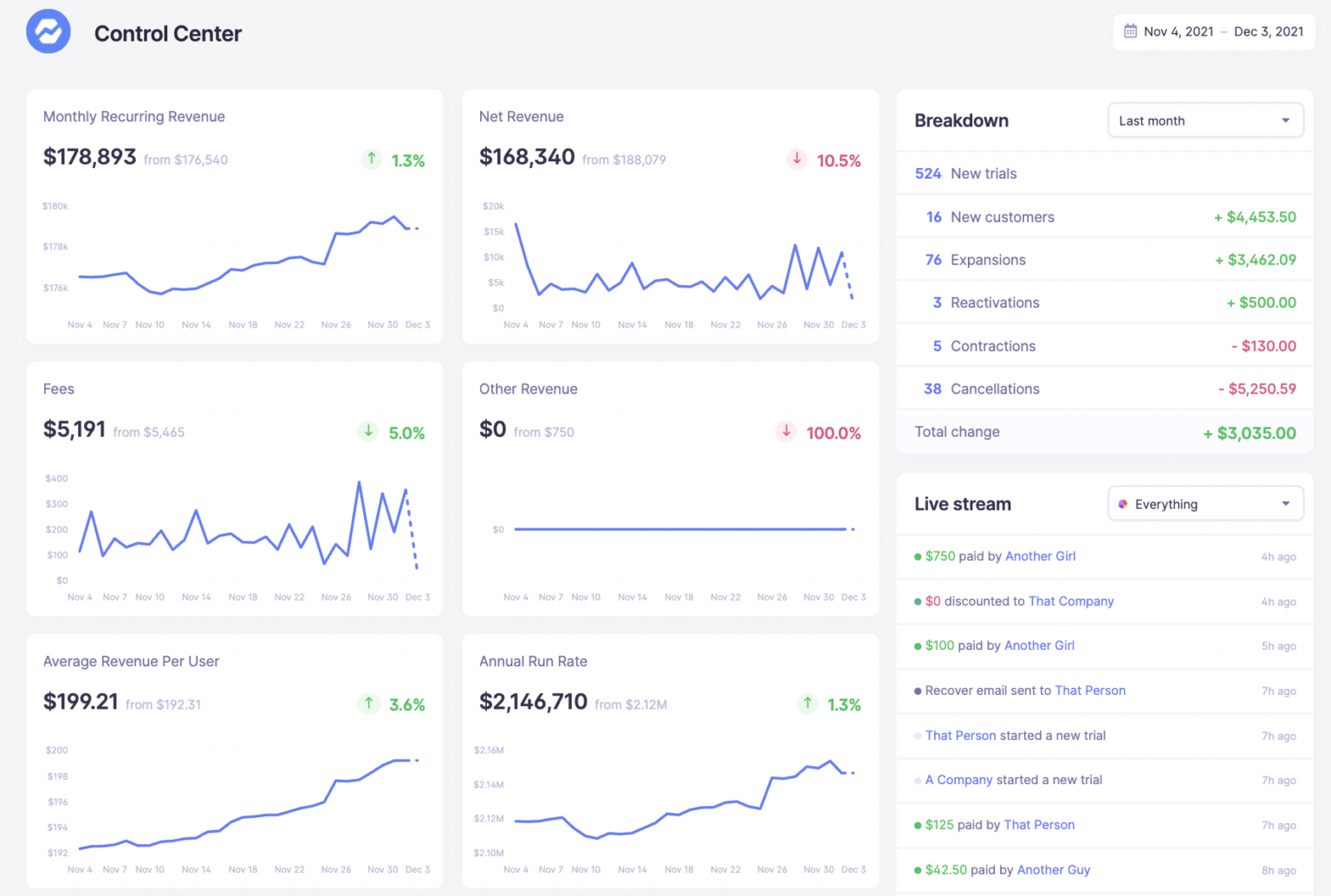Screen dimensions: 1331x896
Task: Click the green dot beside the $750 payment entry
Action: [x=919, y=556]
